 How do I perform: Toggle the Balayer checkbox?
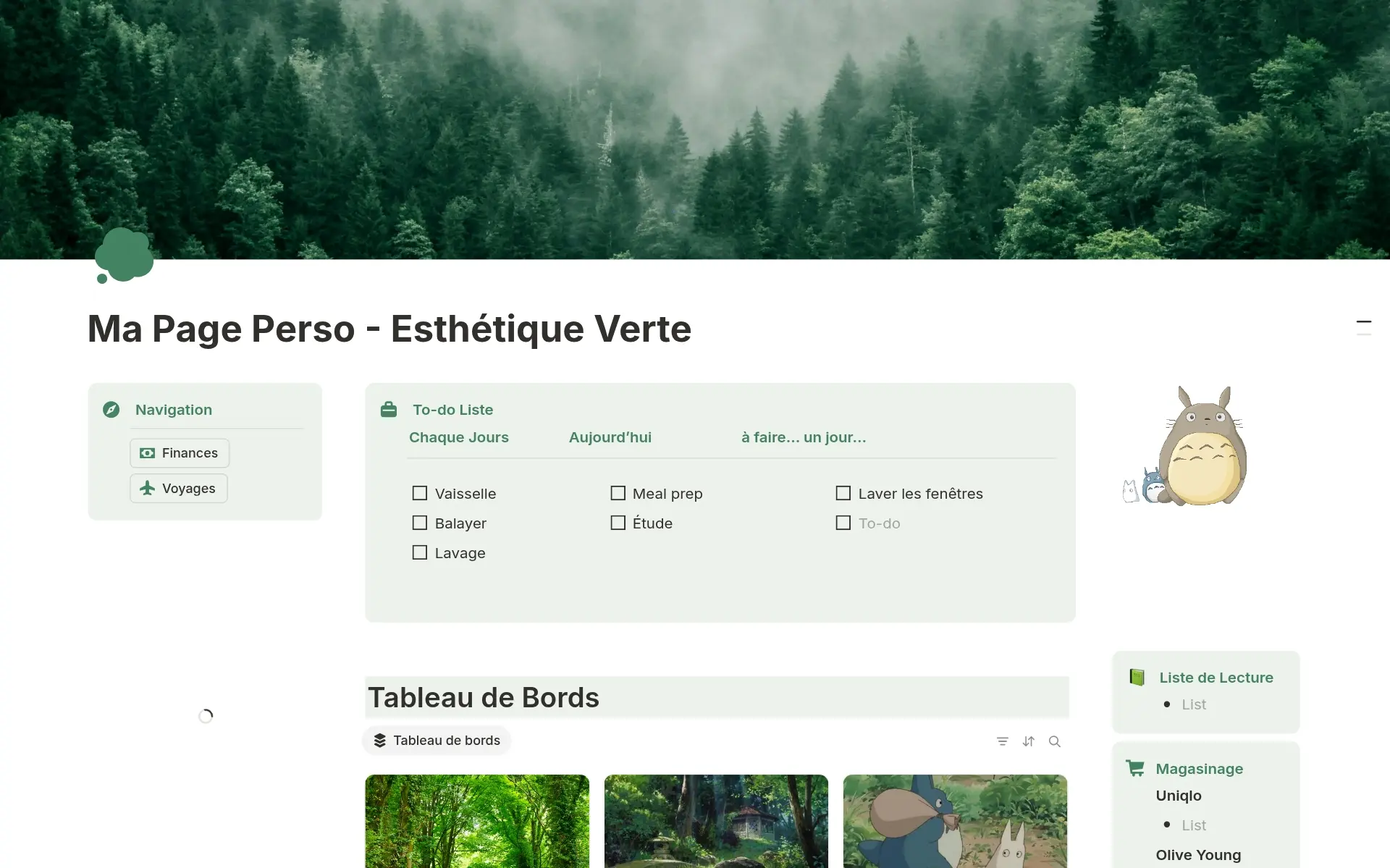click(x=420, y=523)
